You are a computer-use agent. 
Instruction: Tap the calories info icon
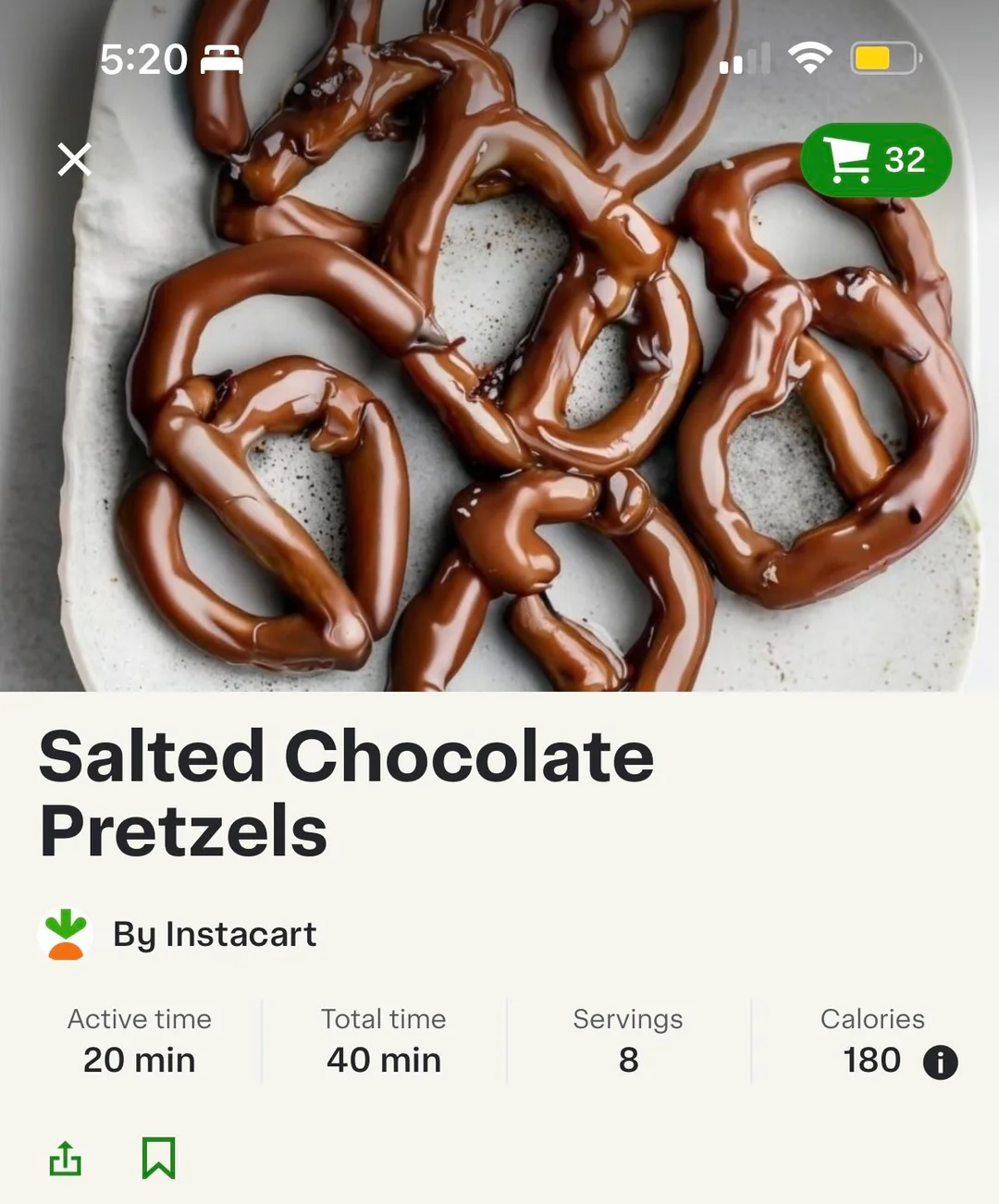940,1062
